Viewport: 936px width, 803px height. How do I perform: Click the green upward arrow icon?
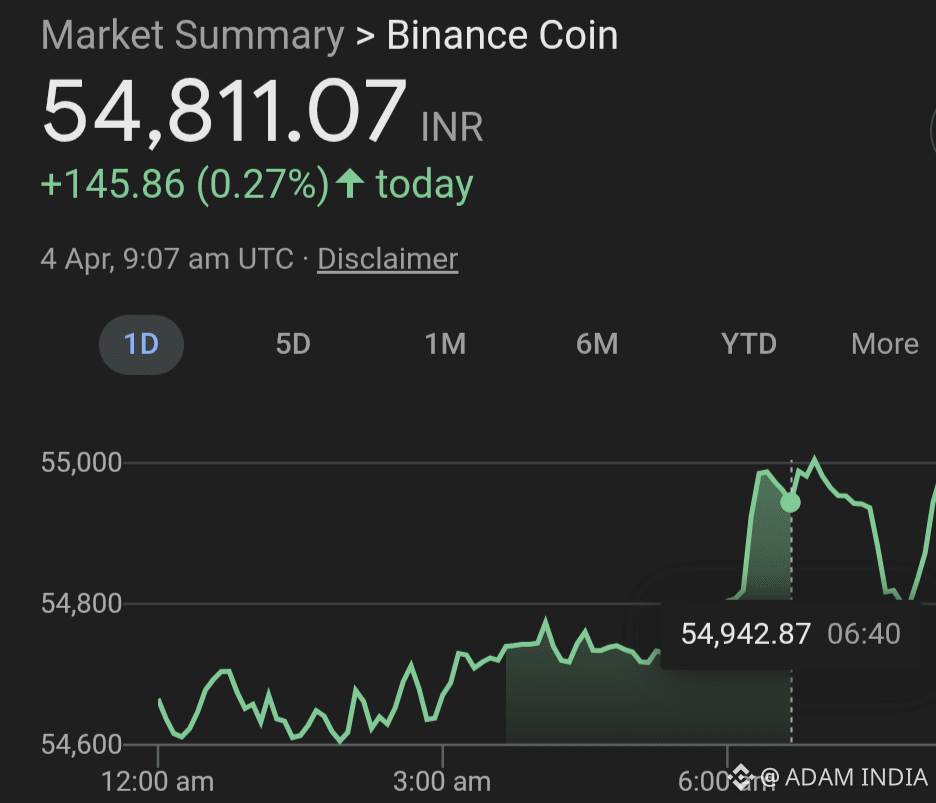pos(350,183)
